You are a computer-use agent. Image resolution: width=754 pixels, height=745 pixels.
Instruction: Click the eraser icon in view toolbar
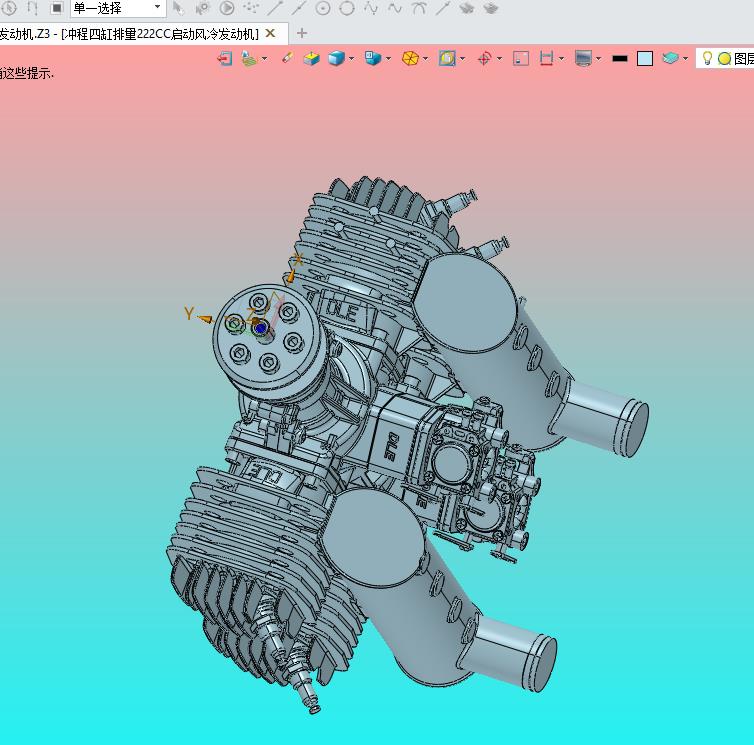coord(288,58)
